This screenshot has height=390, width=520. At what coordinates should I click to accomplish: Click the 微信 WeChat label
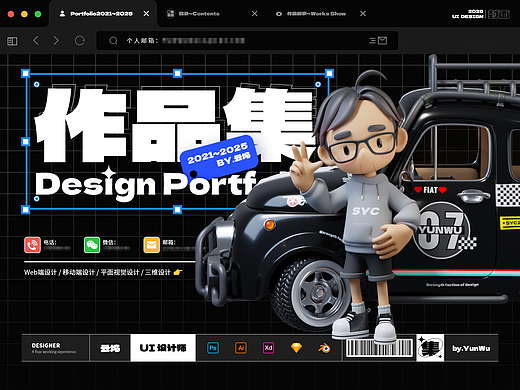[x=109, y=242]
